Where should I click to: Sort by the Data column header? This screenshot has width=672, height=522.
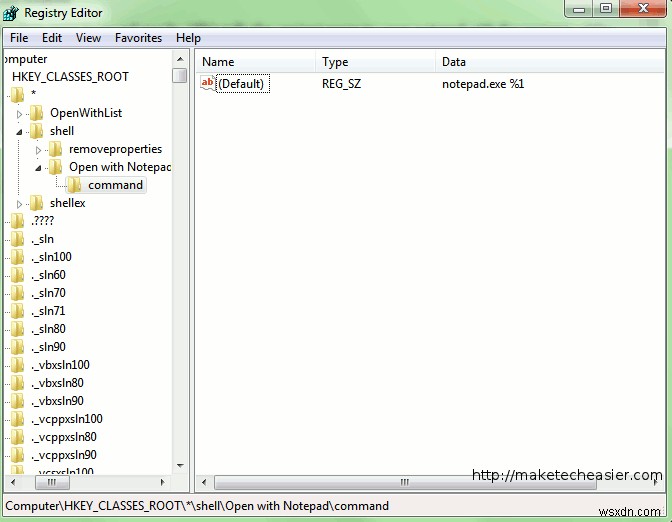tap(550, 62)
